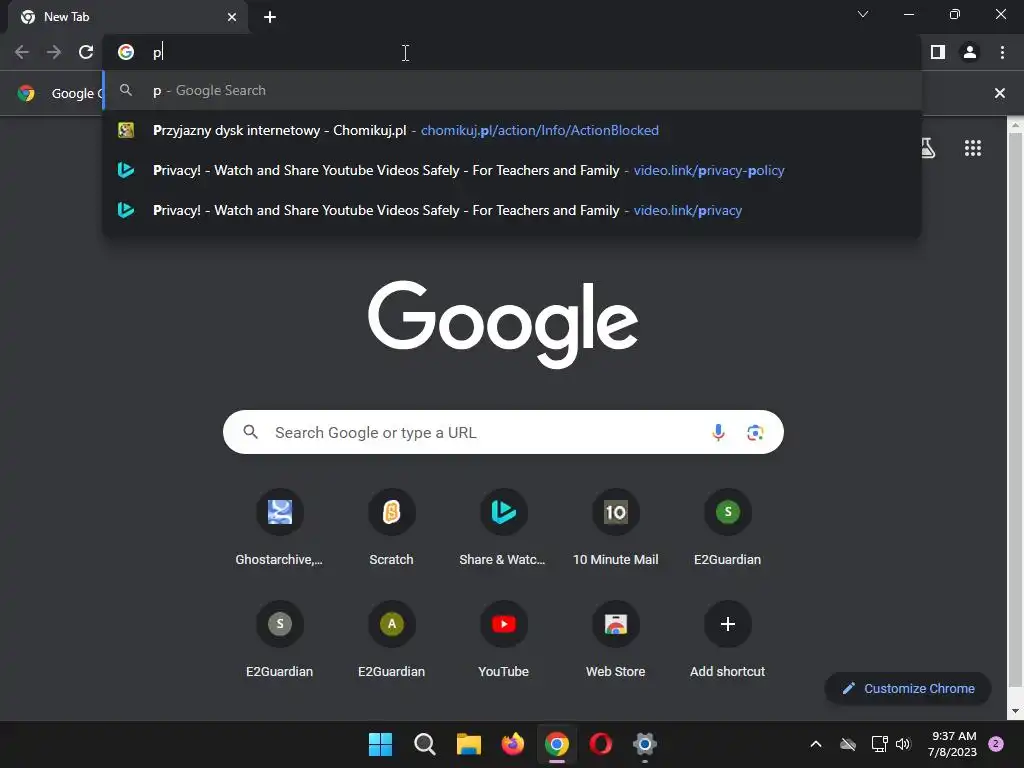The image size is (1024, 768).
Task: Open the Share & Watch shortcut
Action: [503, 527]
